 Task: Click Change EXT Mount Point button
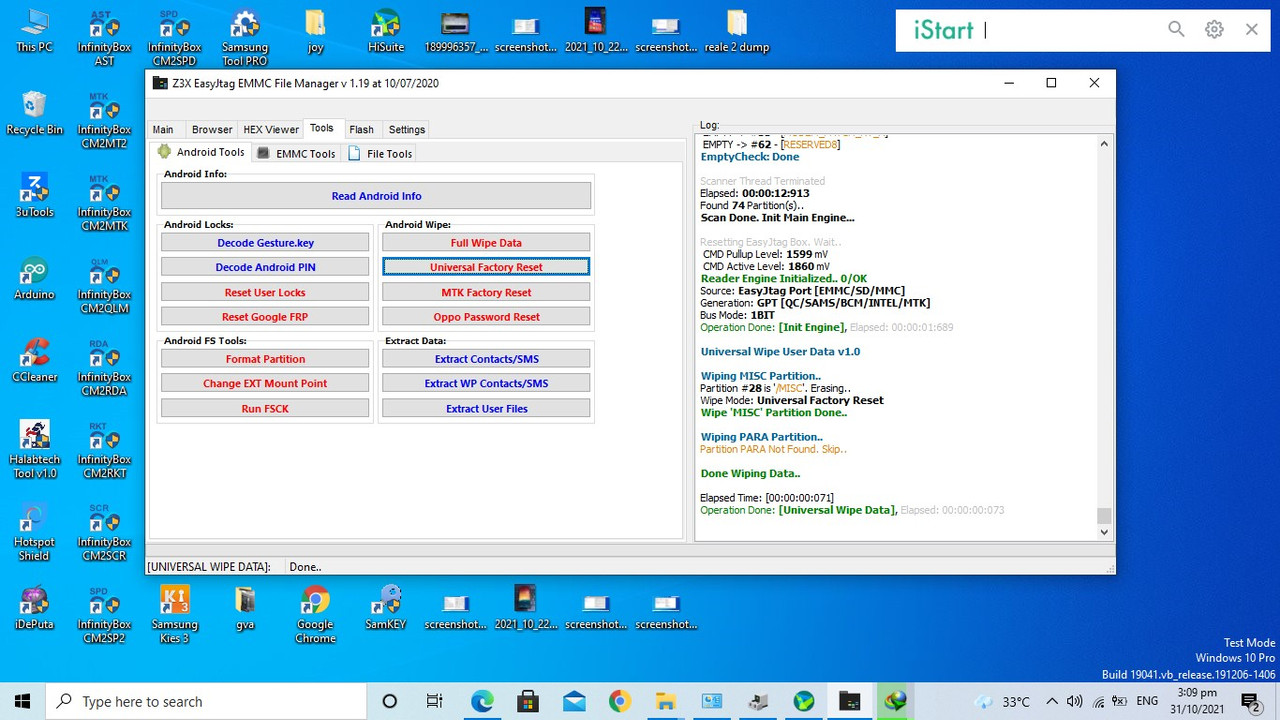(x=265, y=383)
